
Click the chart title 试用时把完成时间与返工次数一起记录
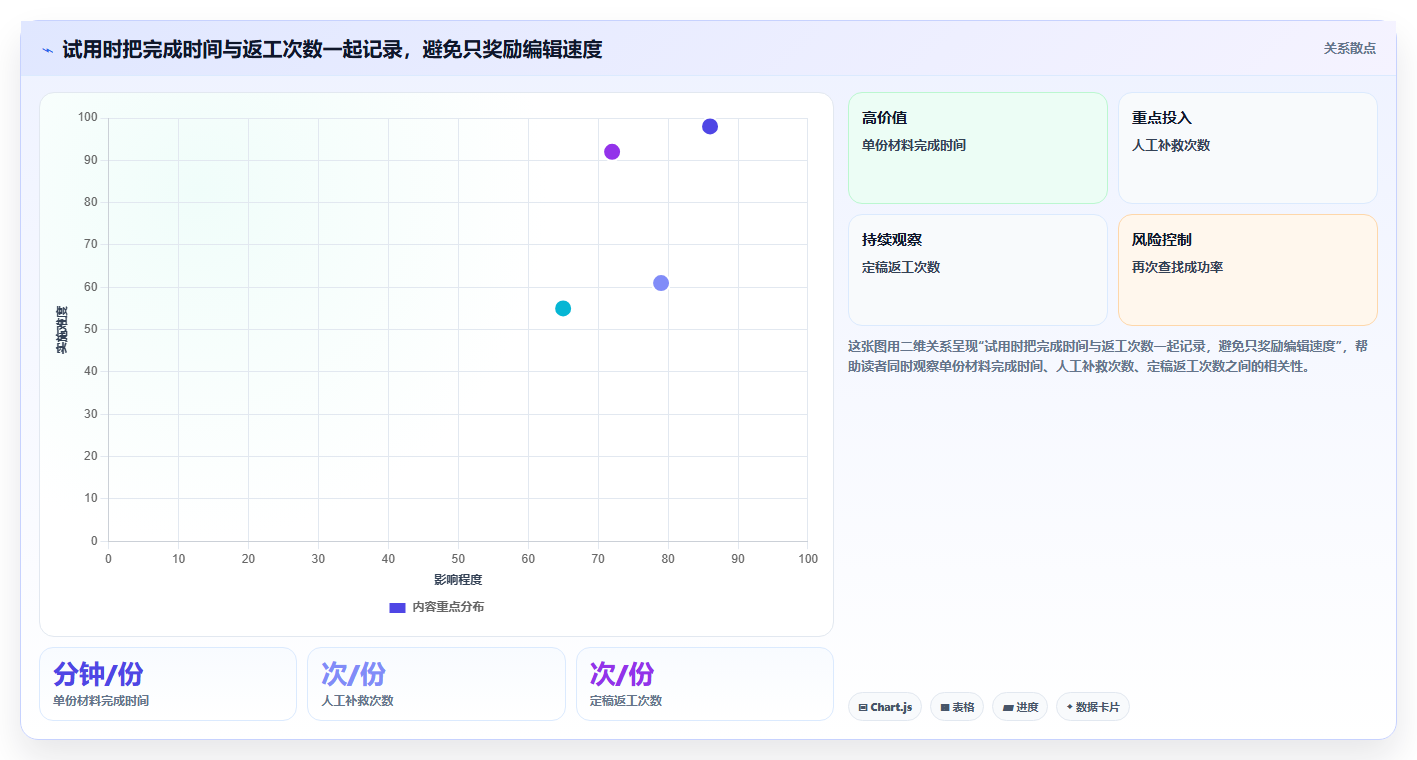[332, 49]
